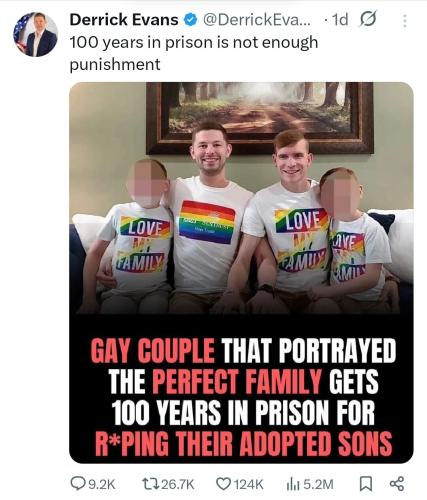Image resolution: width=427 pixels, height=500 pixels.
Task: Click the 124K likes count
Action: coord(249,484)
